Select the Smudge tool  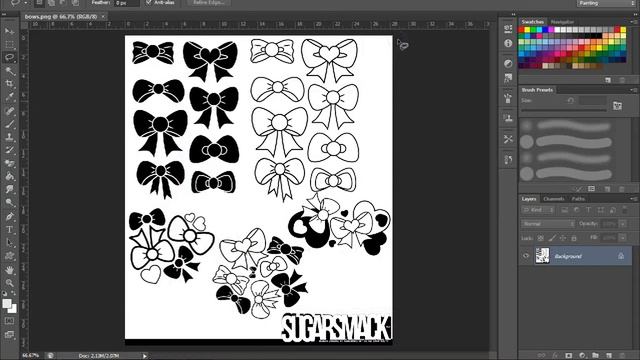click(x=9, y=190)
